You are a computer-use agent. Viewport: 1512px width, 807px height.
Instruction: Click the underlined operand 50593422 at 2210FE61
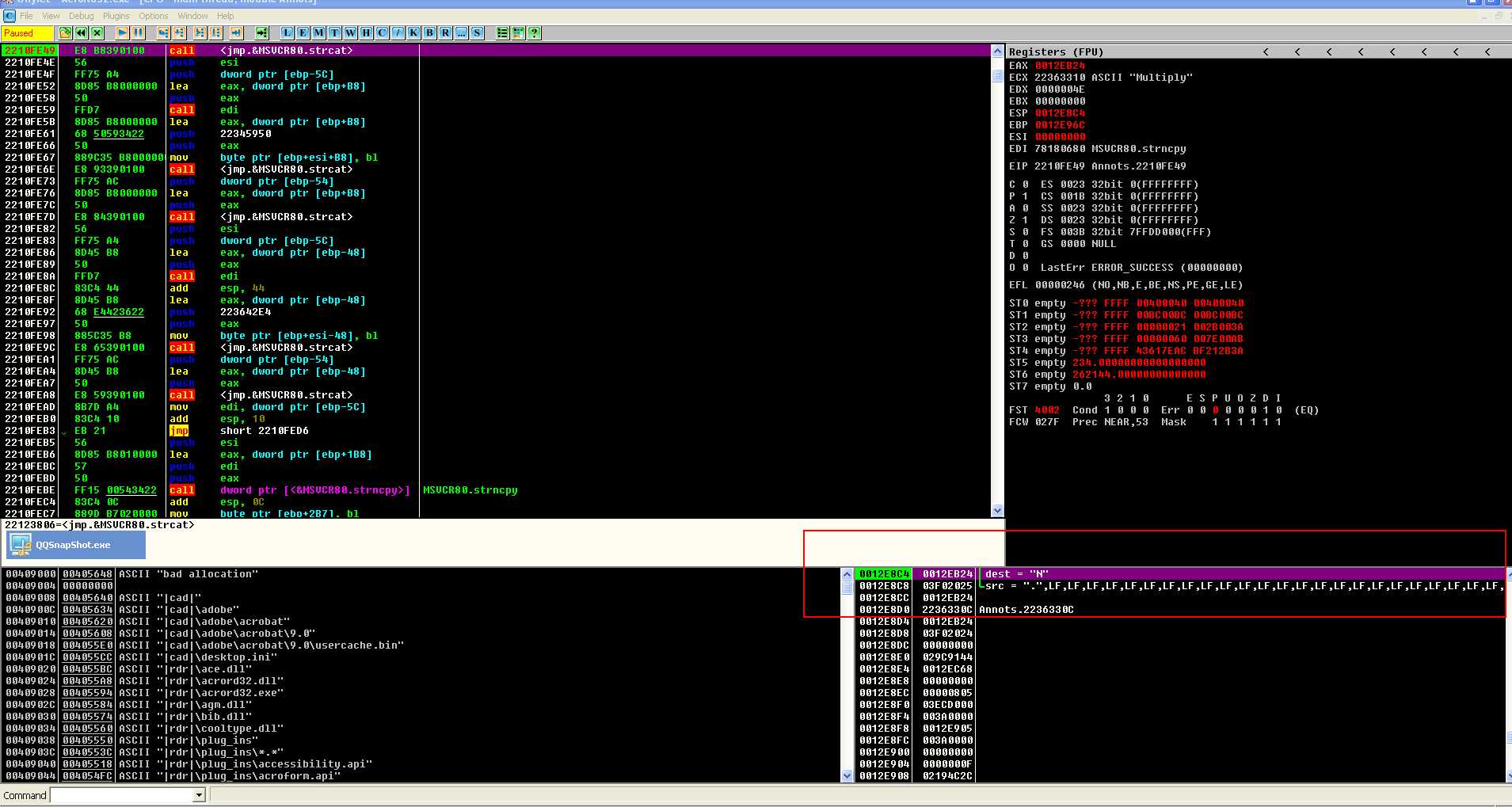coord(119,134)
